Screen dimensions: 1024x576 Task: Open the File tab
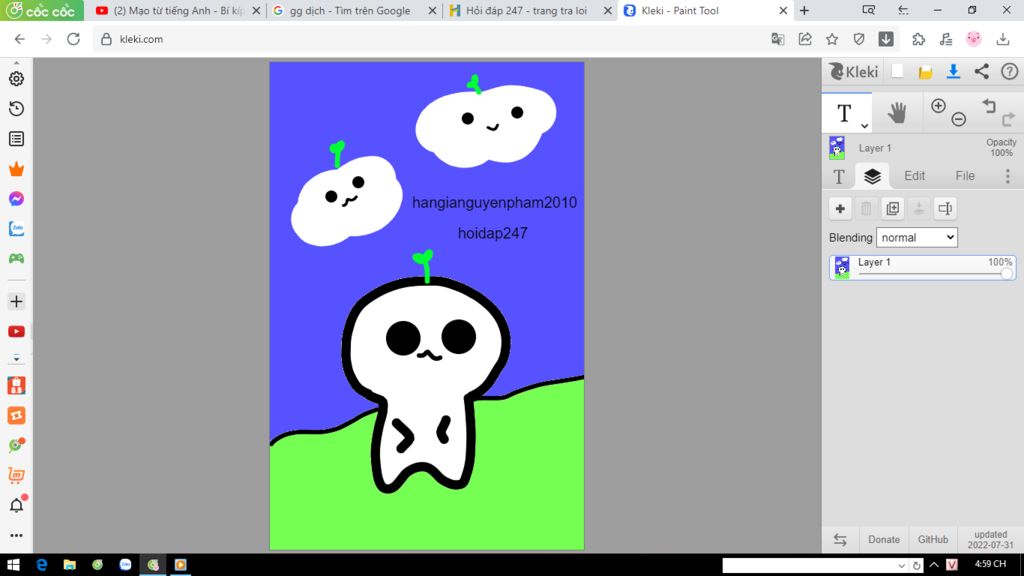click(x=965, y=176)
